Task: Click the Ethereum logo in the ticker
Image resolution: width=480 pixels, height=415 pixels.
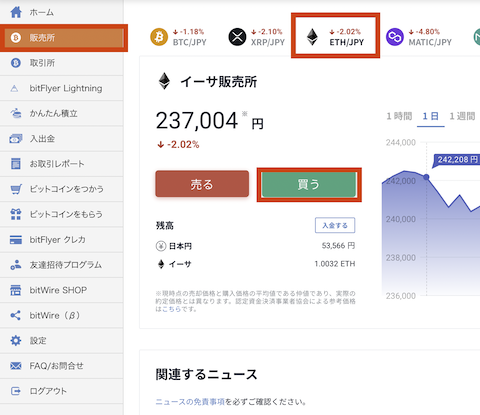Action: point(312,37)
